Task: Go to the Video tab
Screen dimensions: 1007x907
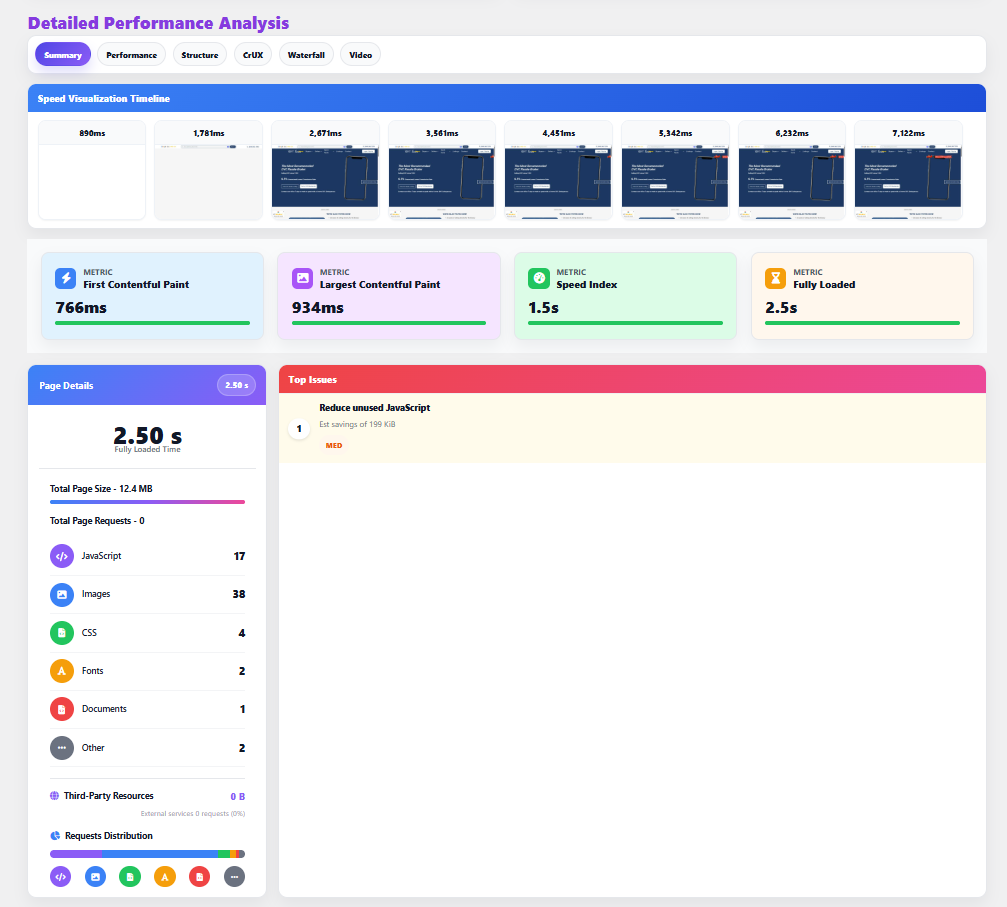Action: tap(360, 55)
